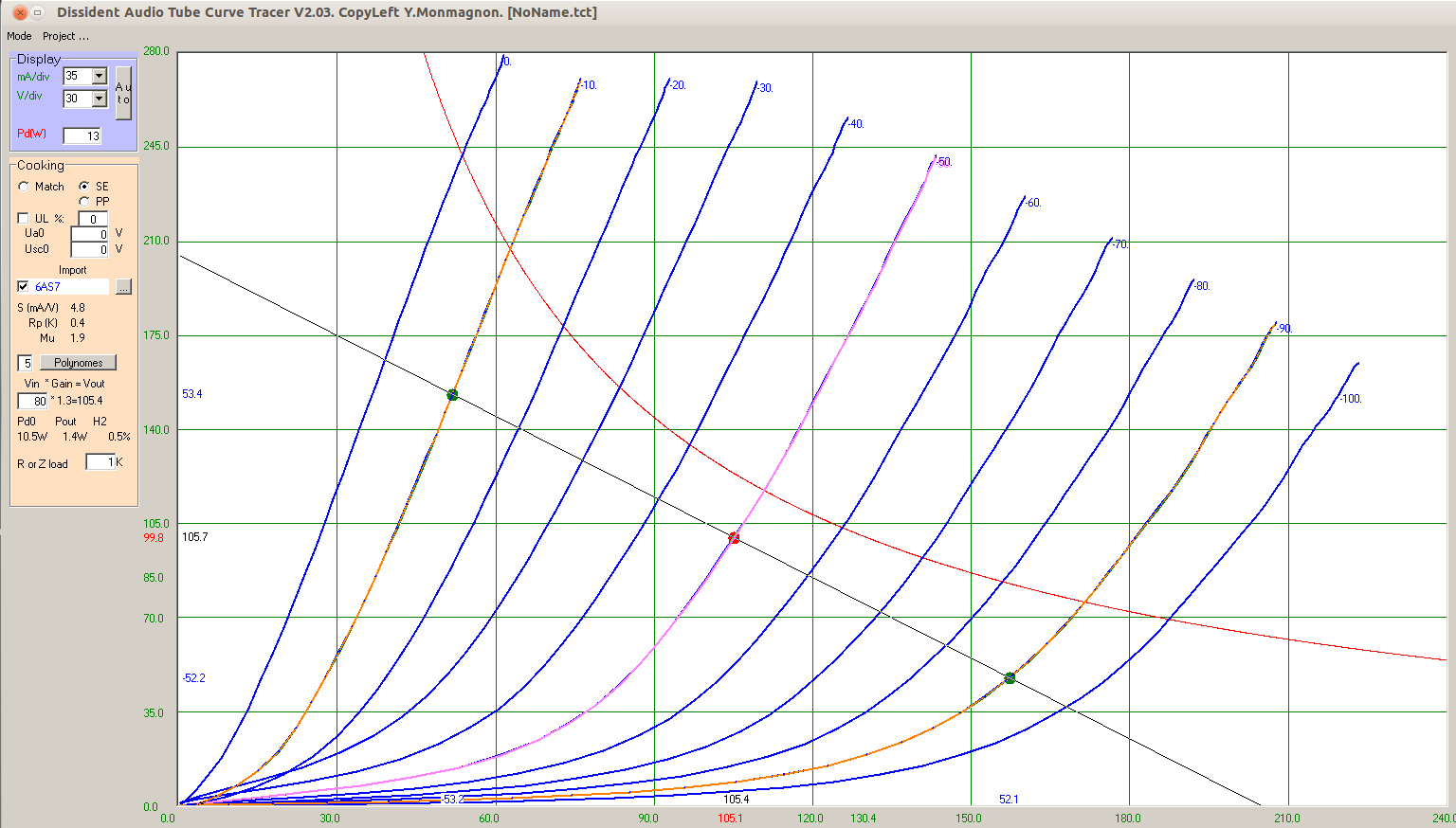Click the -100. curve label
1456x828 pixels.
point(1351,399)
